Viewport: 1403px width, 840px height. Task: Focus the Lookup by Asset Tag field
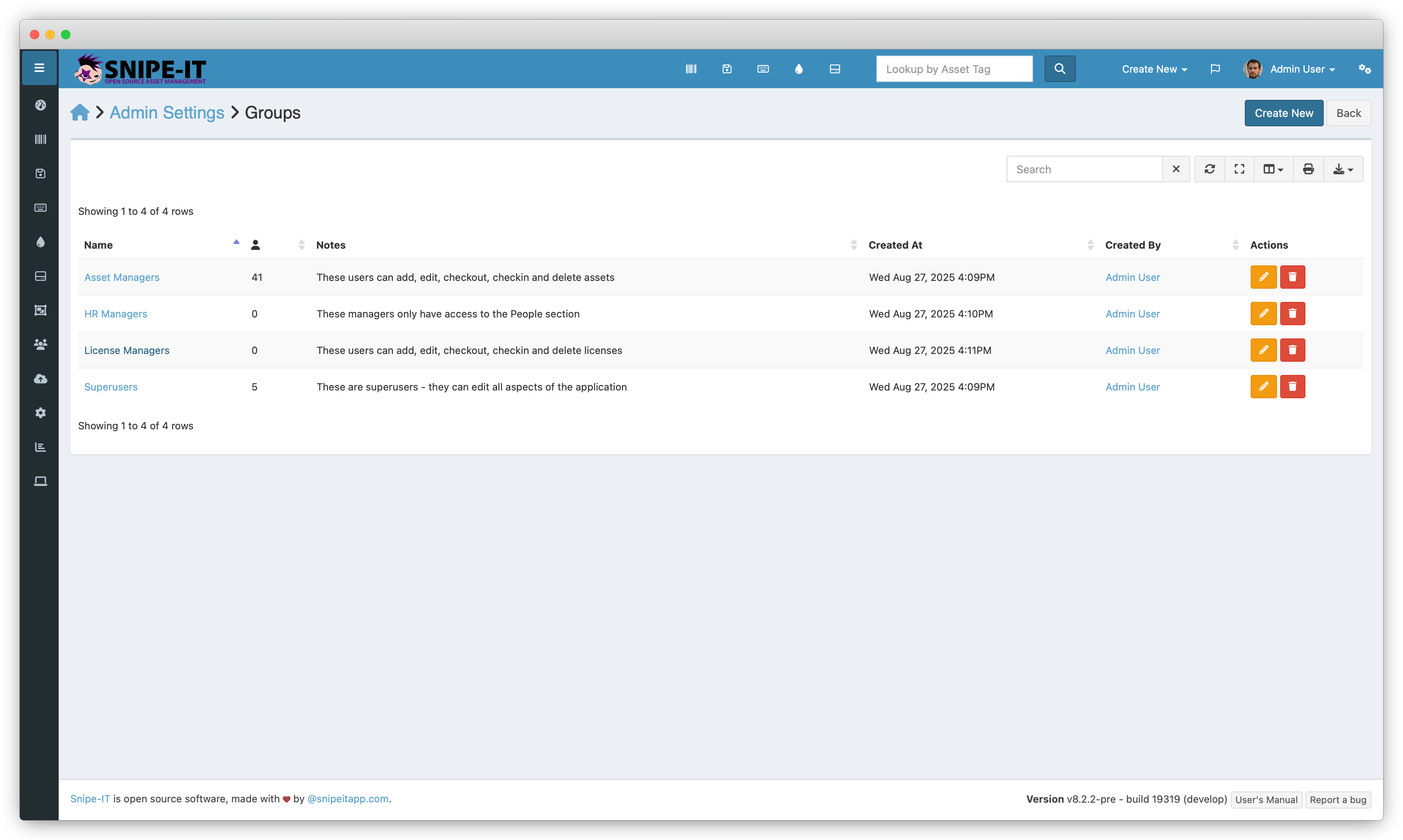tap(954, 69)
